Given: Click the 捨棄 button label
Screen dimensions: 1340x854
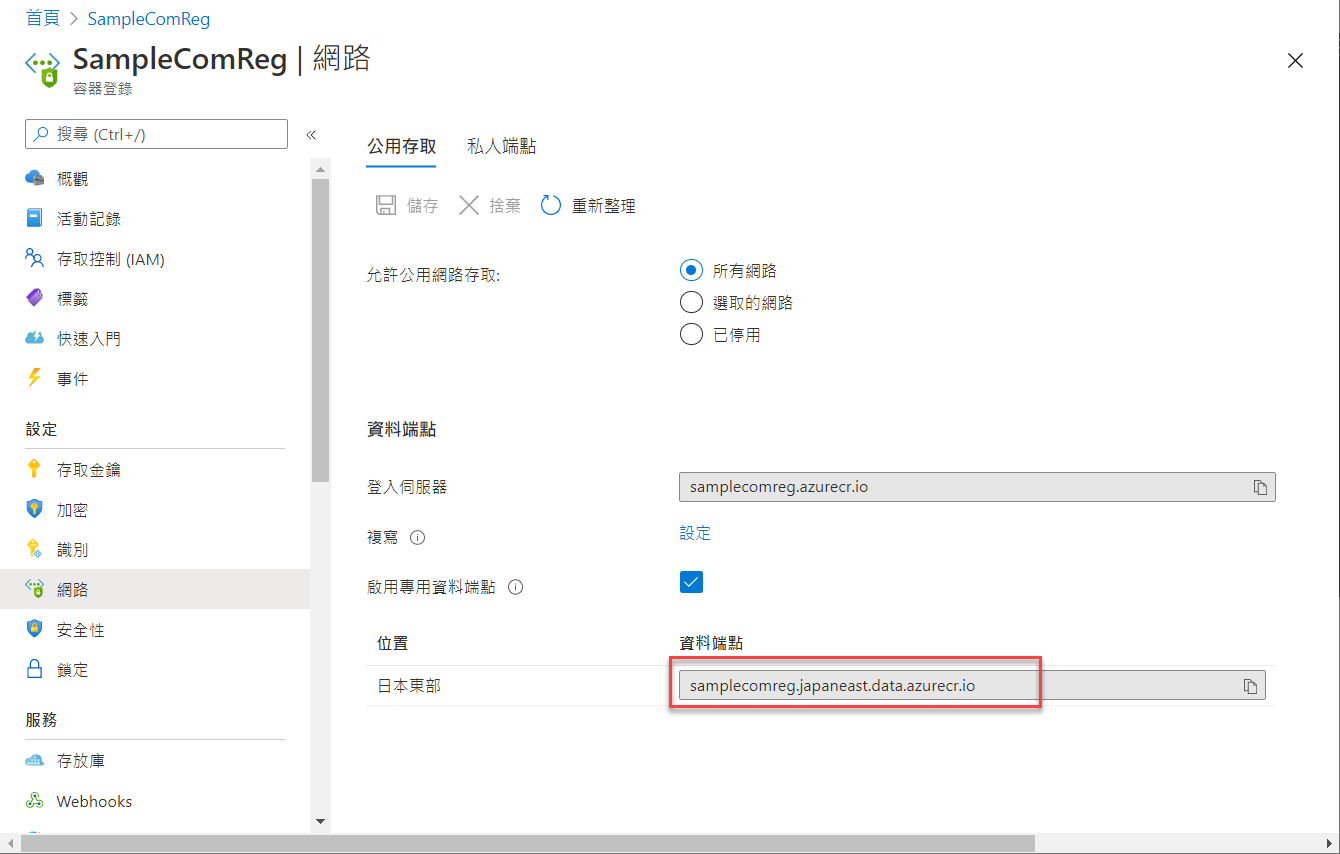Looking at the screenshot, I should (x=505, y=206).
